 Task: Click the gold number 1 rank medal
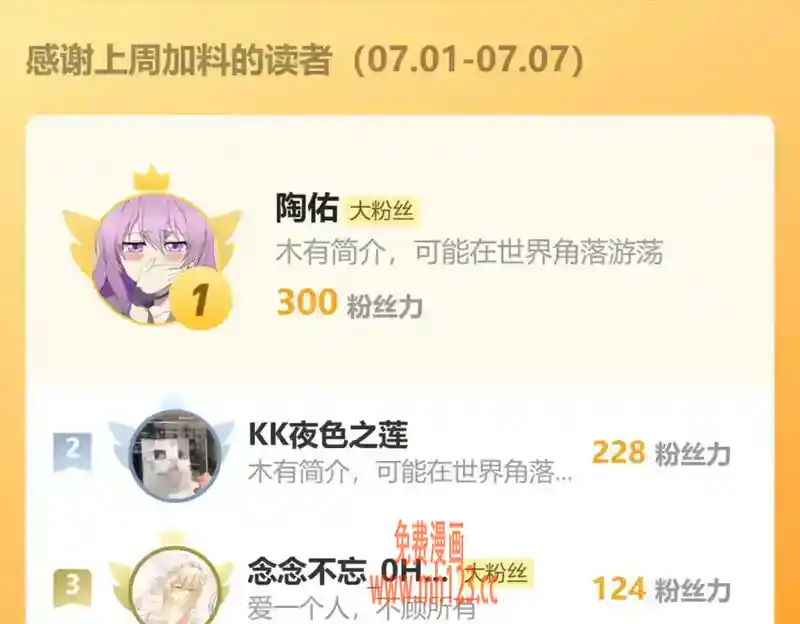[x=201, y=298]
